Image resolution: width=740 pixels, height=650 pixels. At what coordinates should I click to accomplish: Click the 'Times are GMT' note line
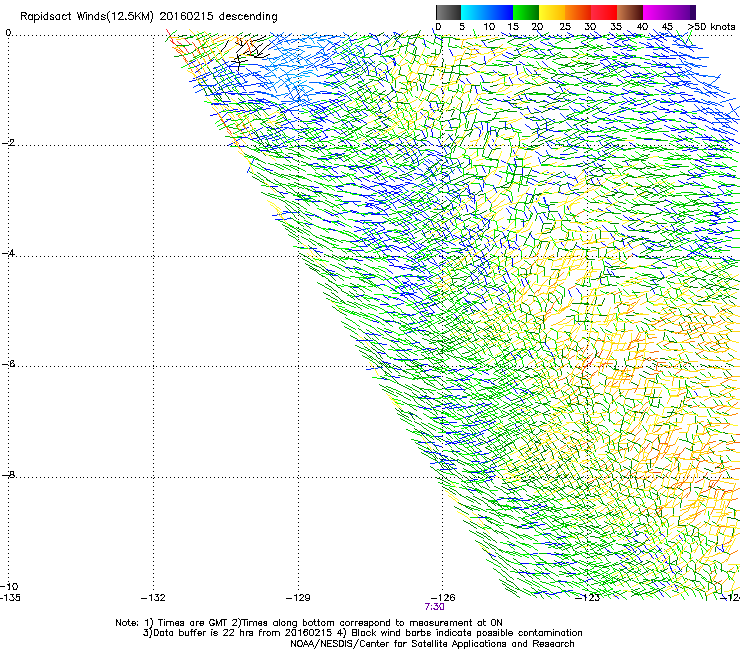point(309,623)
